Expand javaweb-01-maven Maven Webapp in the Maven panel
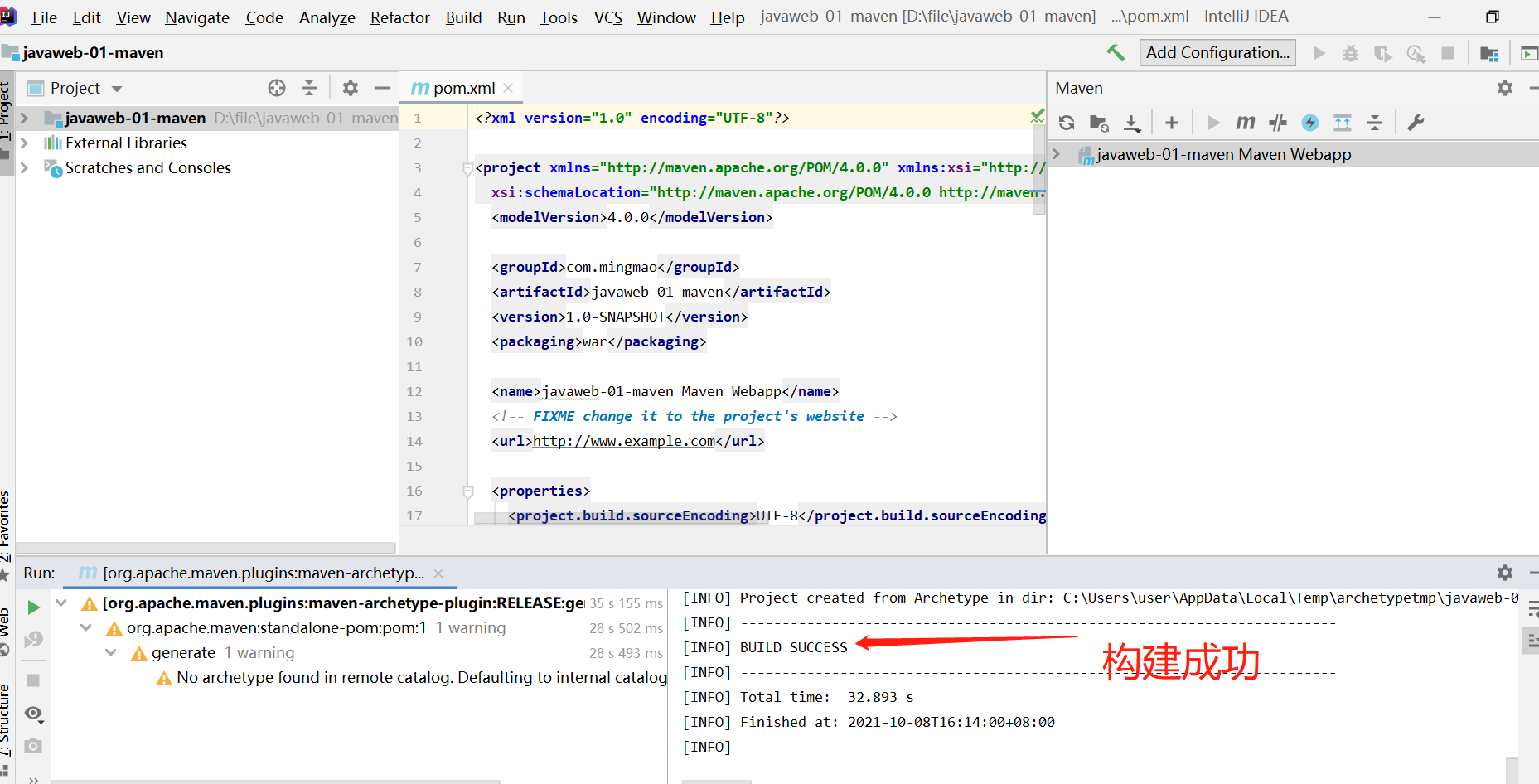The width and height of the screenshot is (1539, 784). [1056, 154]
